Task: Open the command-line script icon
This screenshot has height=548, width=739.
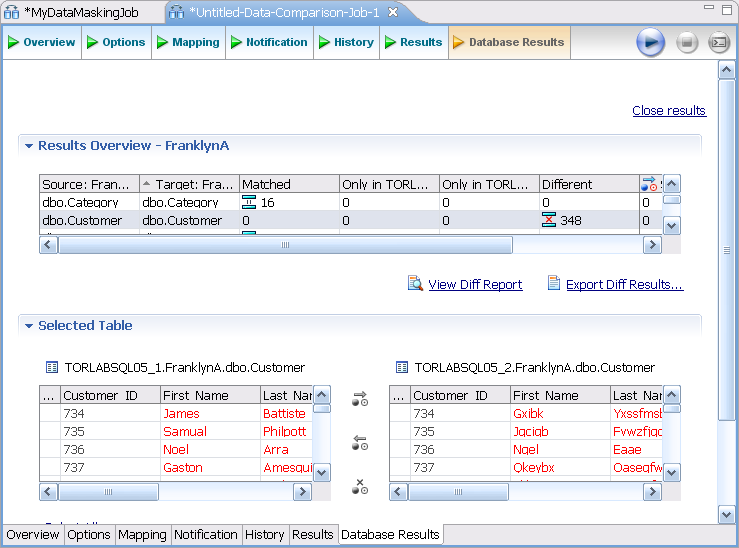Action: click(x=719, y=43)
